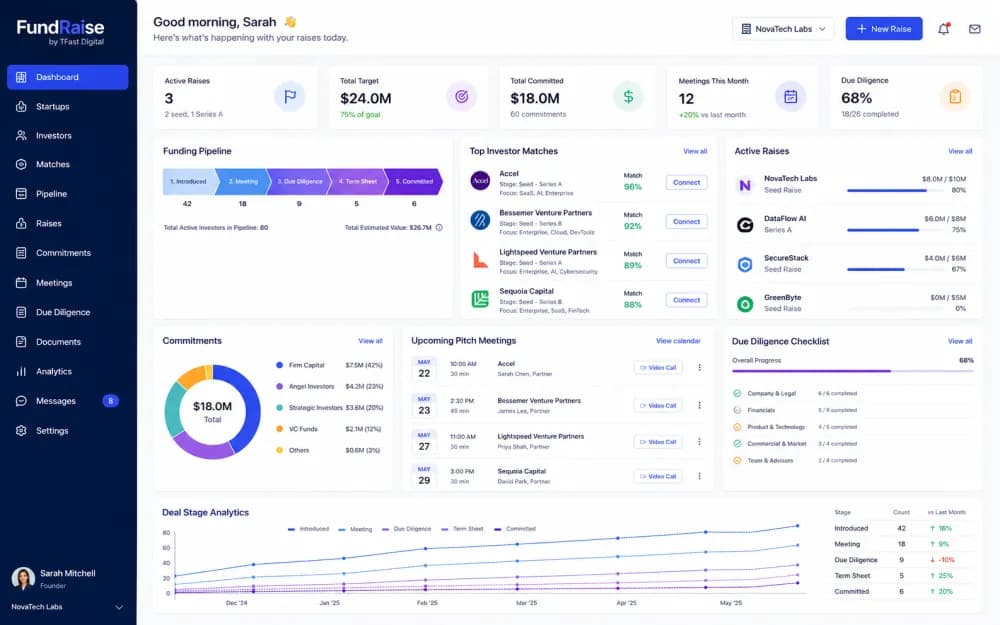This screenshot has width=1000, height=625.
Task: Open the notifications bell
Action: pyautogui.click(x=944, y=29)
